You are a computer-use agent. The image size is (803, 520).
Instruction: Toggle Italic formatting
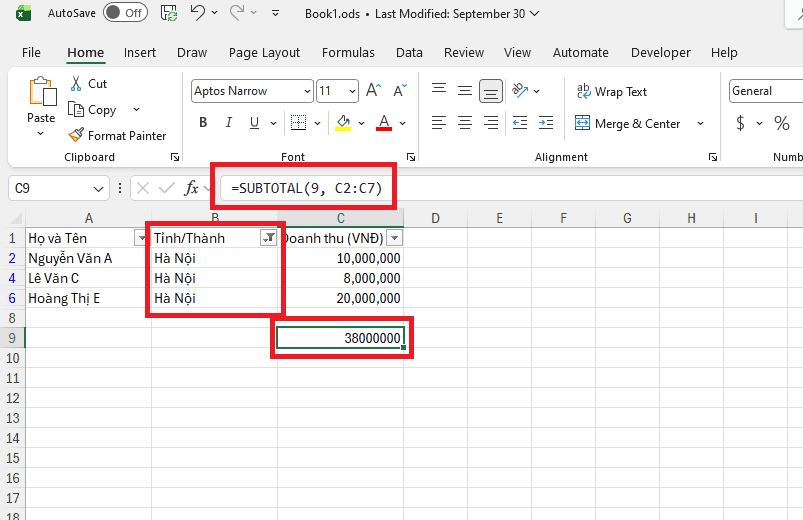228,122
